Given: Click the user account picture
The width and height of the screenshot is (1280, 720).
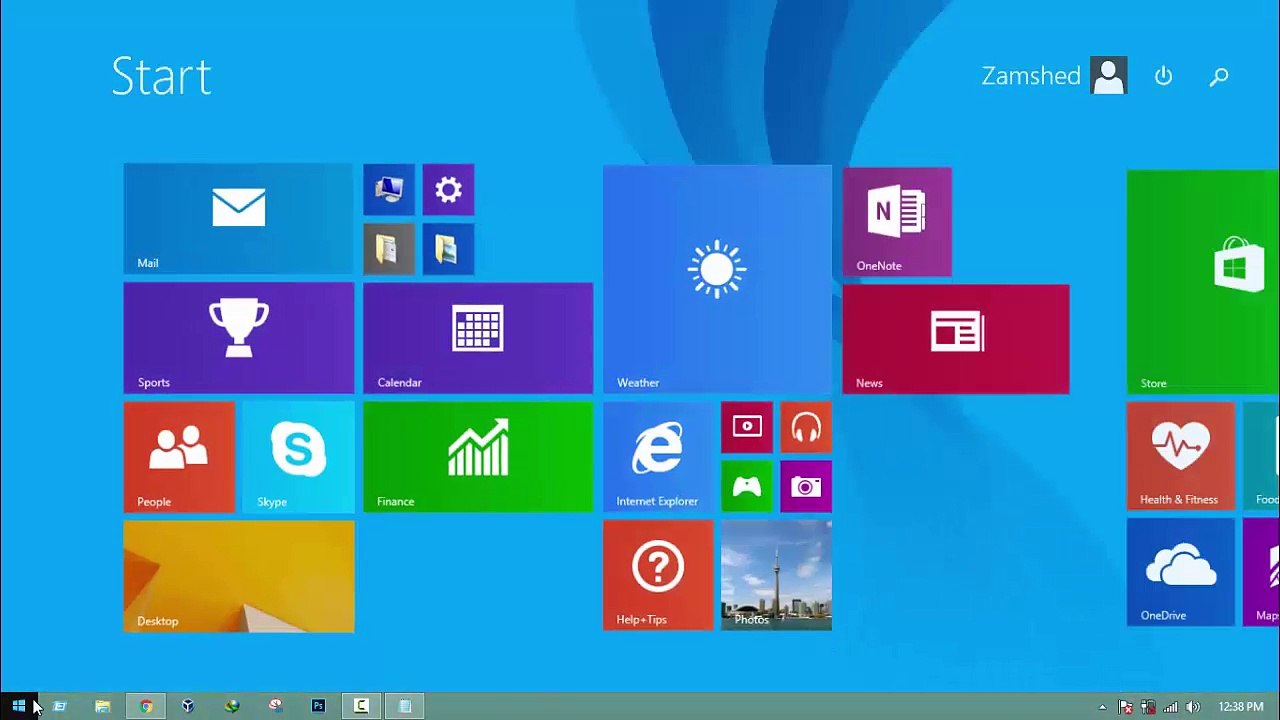Looking at the screenshot, I should point(1109,76).
